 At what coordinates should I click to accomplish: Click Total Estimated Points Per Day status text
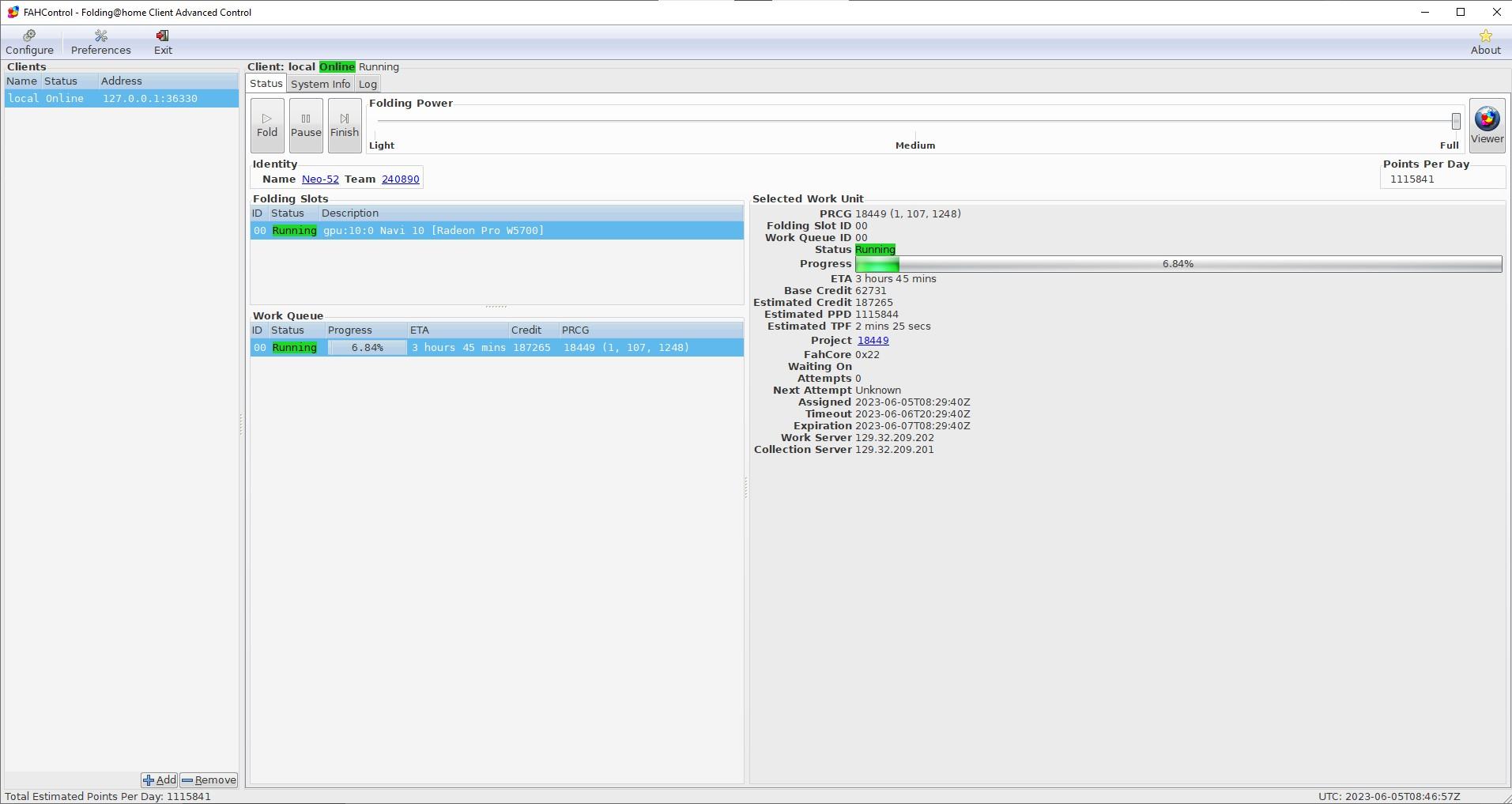[x=107, y=797]
